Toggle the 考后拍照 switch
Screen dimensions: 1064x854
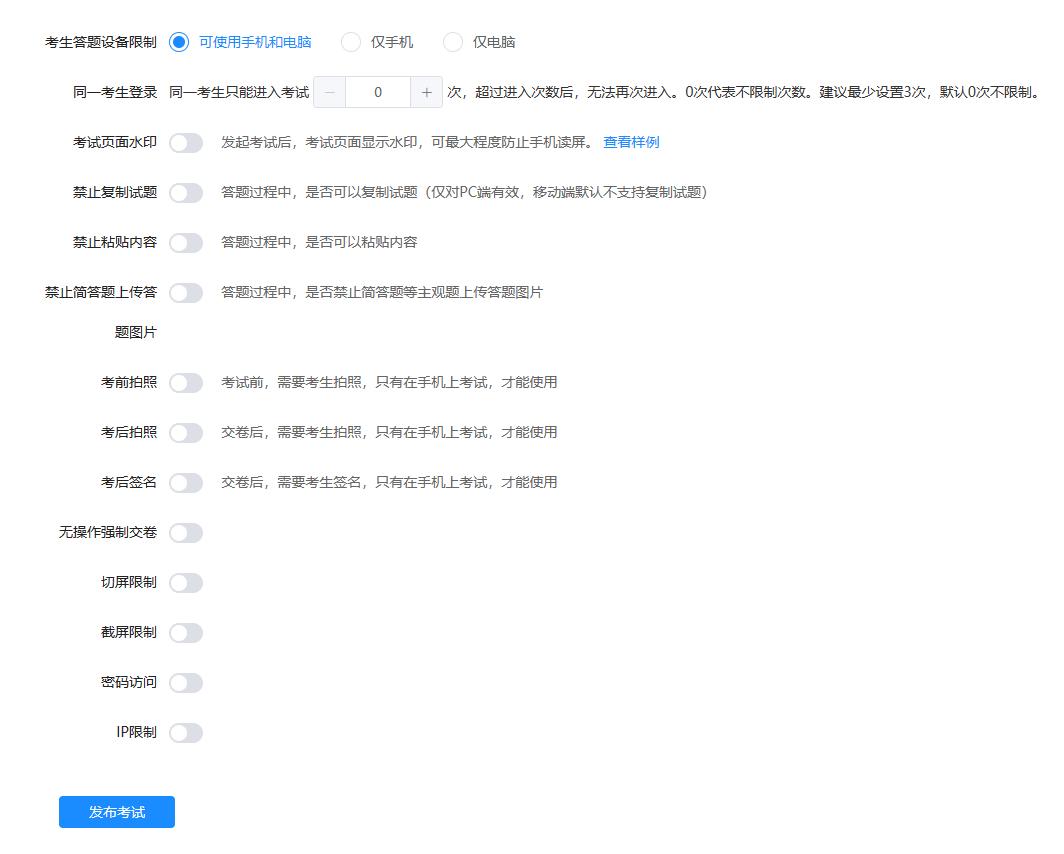point(186,433)
